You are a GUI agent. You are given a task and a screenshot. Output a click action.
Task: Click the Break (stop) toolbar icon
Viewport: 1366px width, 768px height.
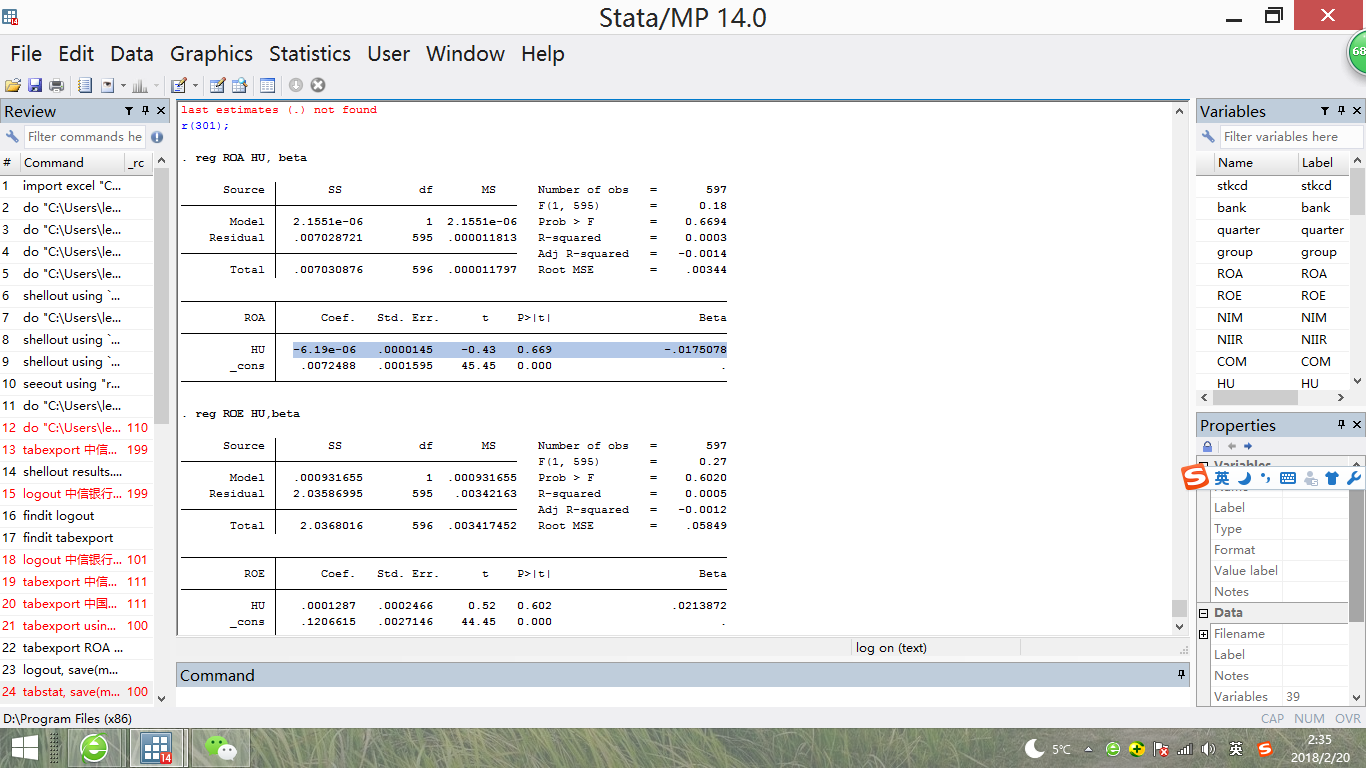[318, 86]
